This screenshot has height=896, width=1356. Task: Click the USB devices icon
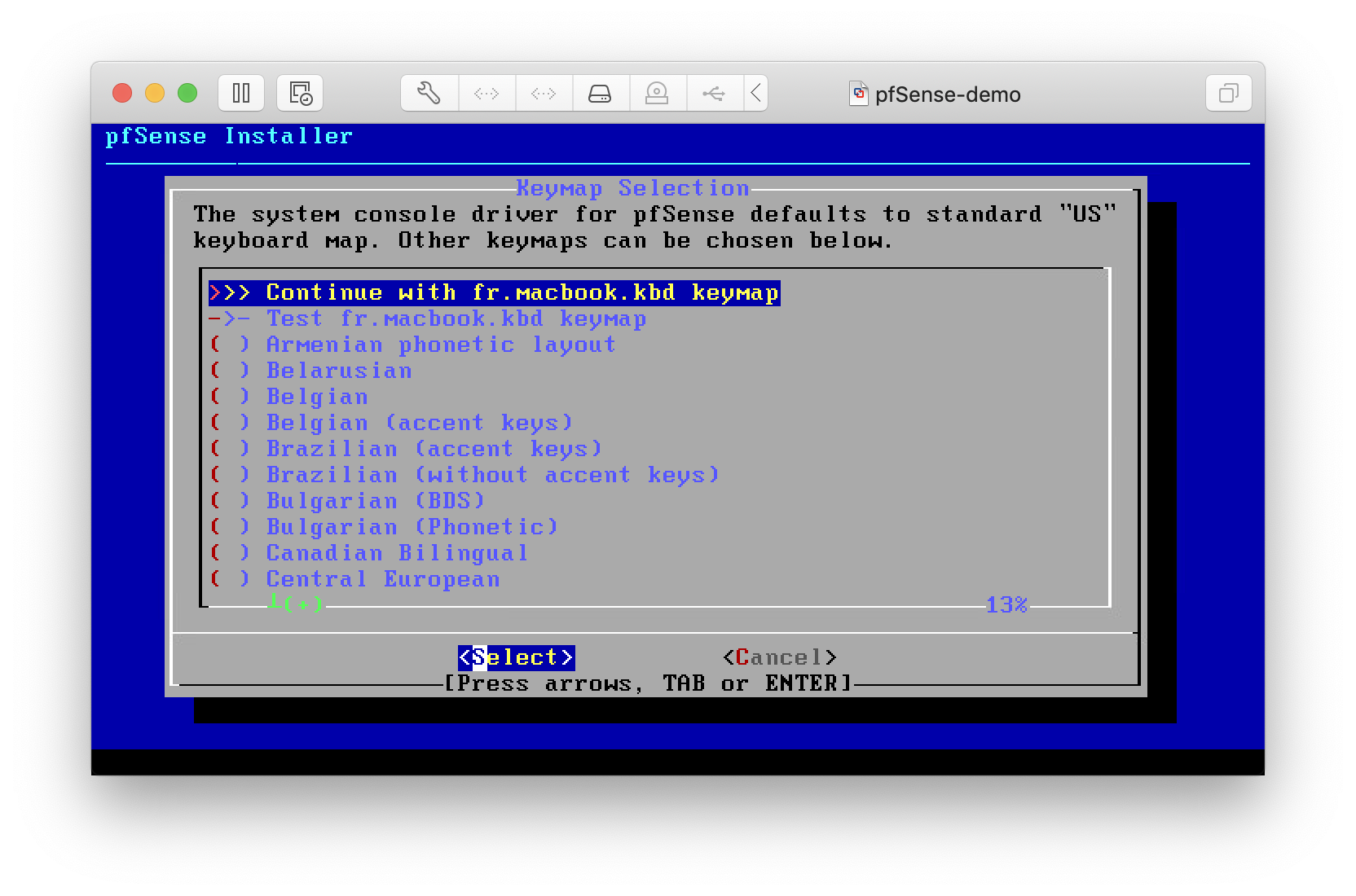714,94
